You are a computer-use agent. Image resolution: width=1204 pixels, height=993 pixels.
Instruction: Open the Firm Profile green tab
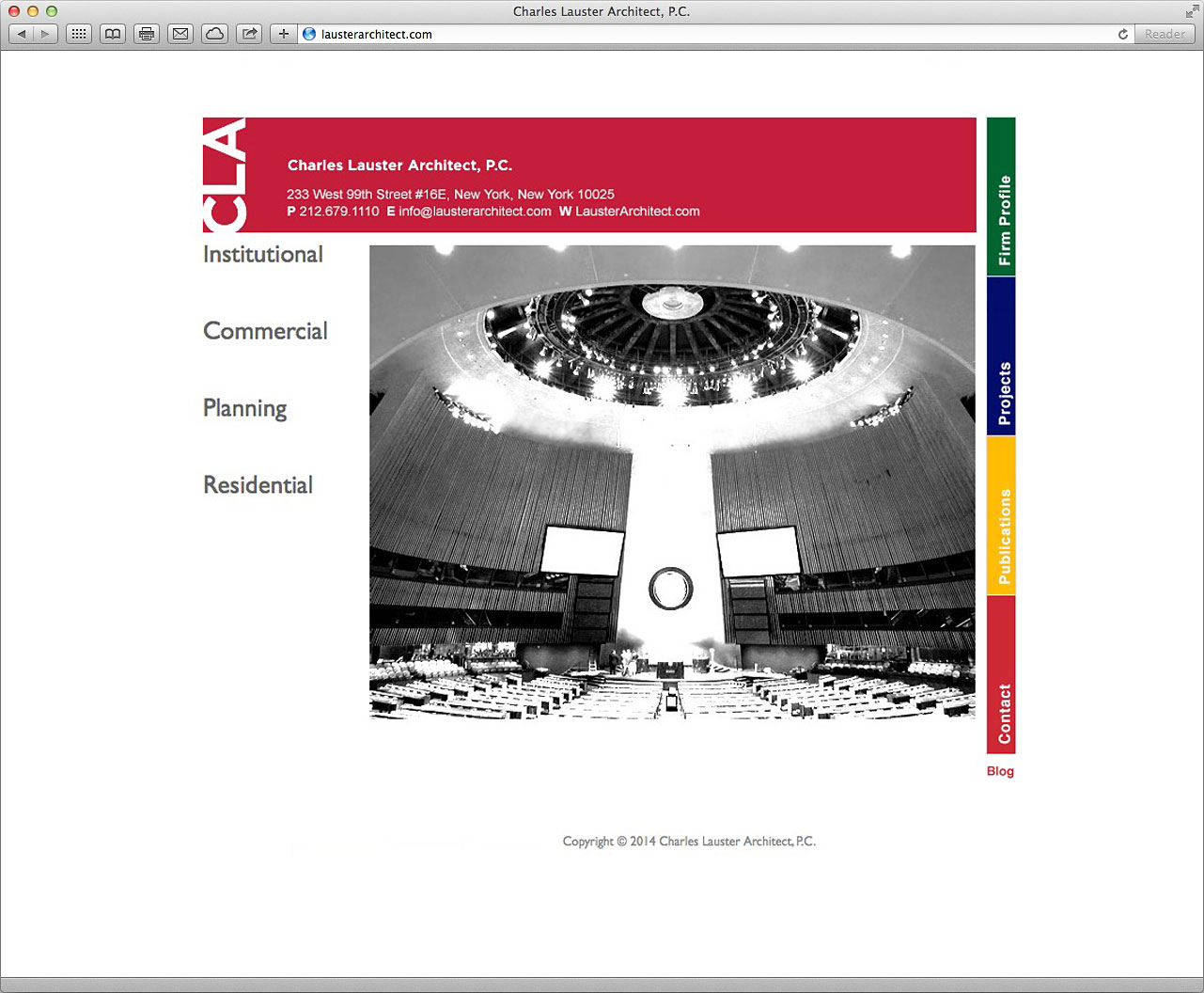click(x=1001, y=197)
